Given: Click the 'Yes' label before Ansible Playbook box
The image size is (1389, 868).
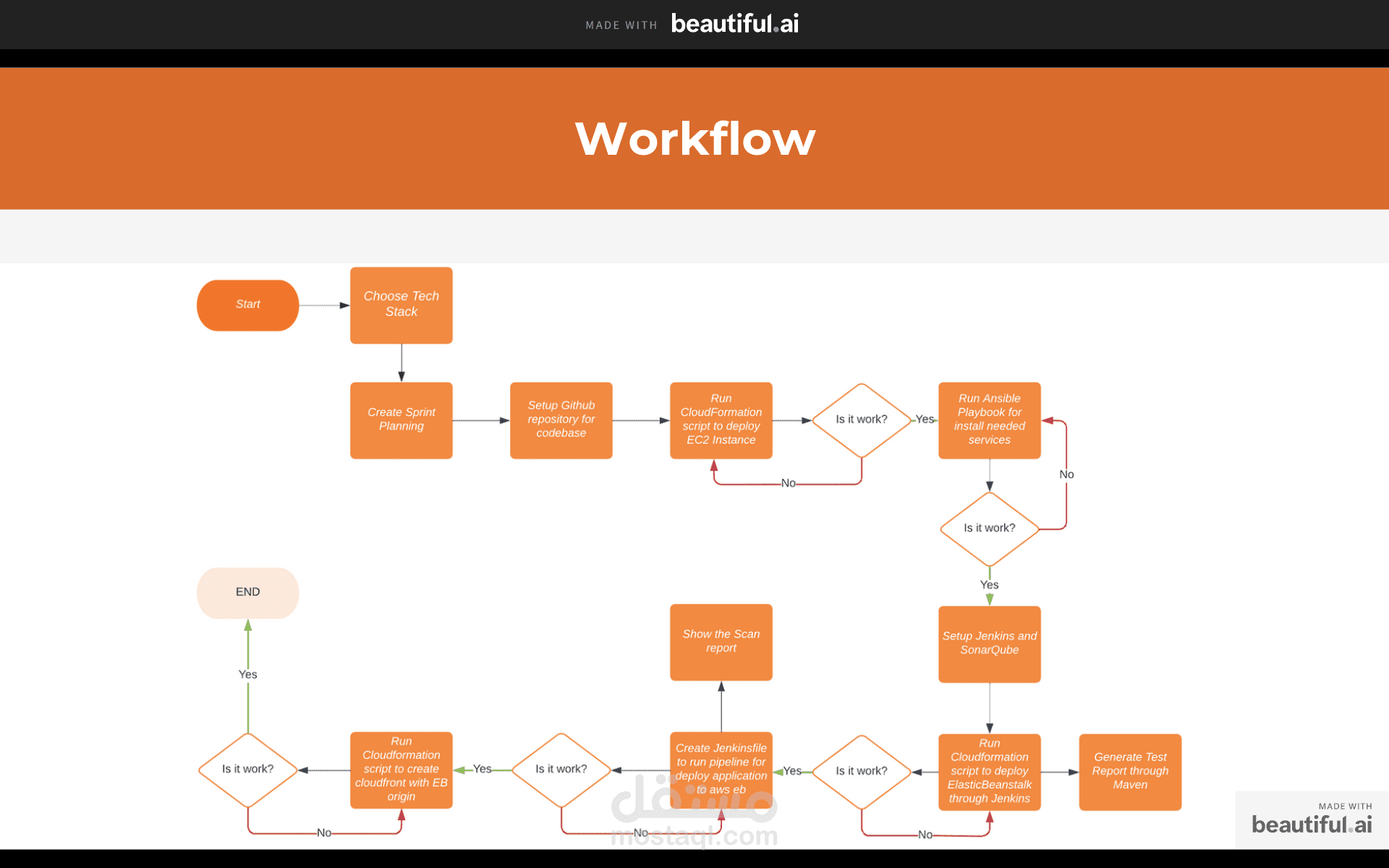Looking at the screenshot, I should click(x=925, y=420).
